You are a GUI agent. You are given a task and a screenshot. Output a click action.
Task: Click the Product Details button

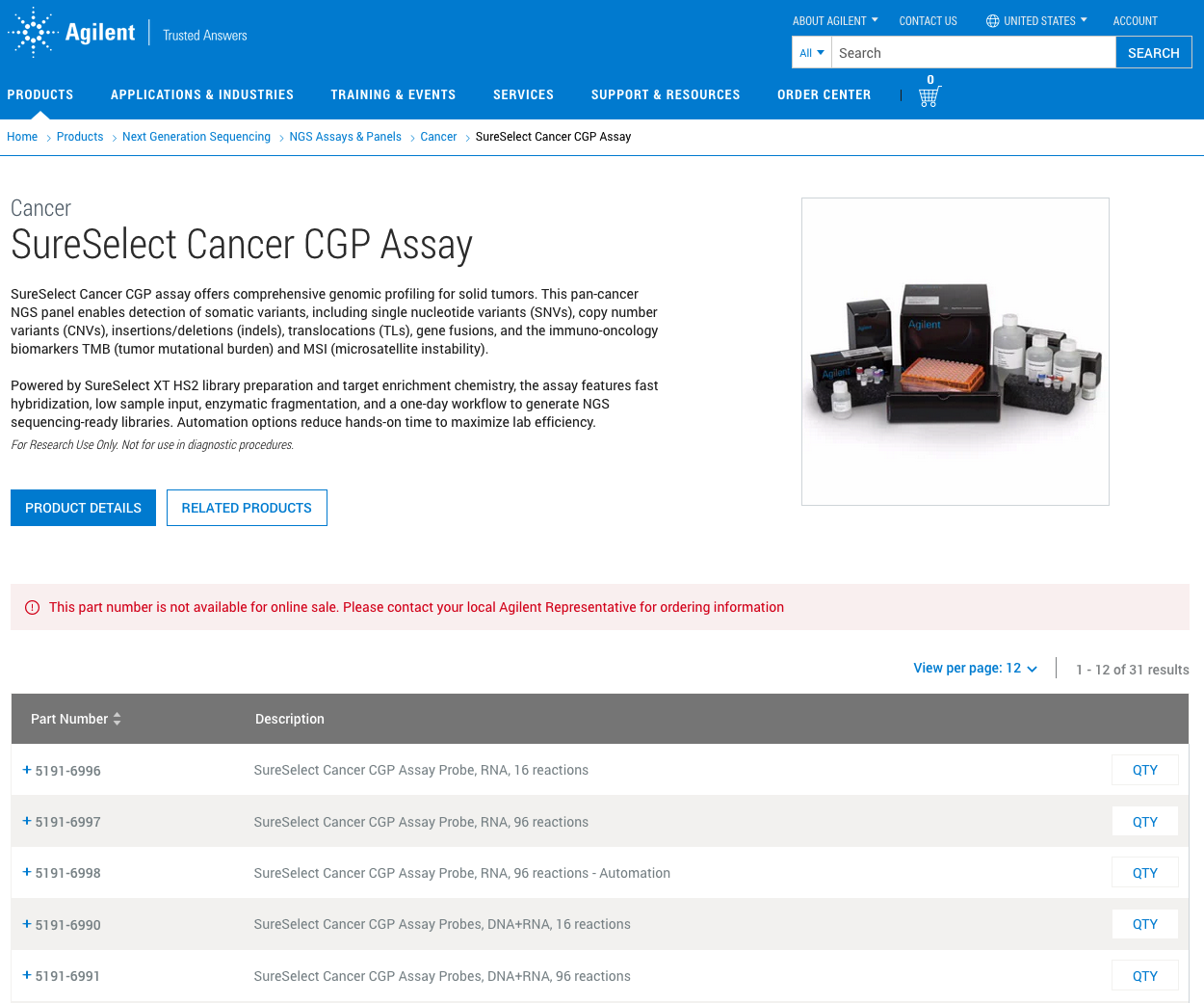[83, 508]
